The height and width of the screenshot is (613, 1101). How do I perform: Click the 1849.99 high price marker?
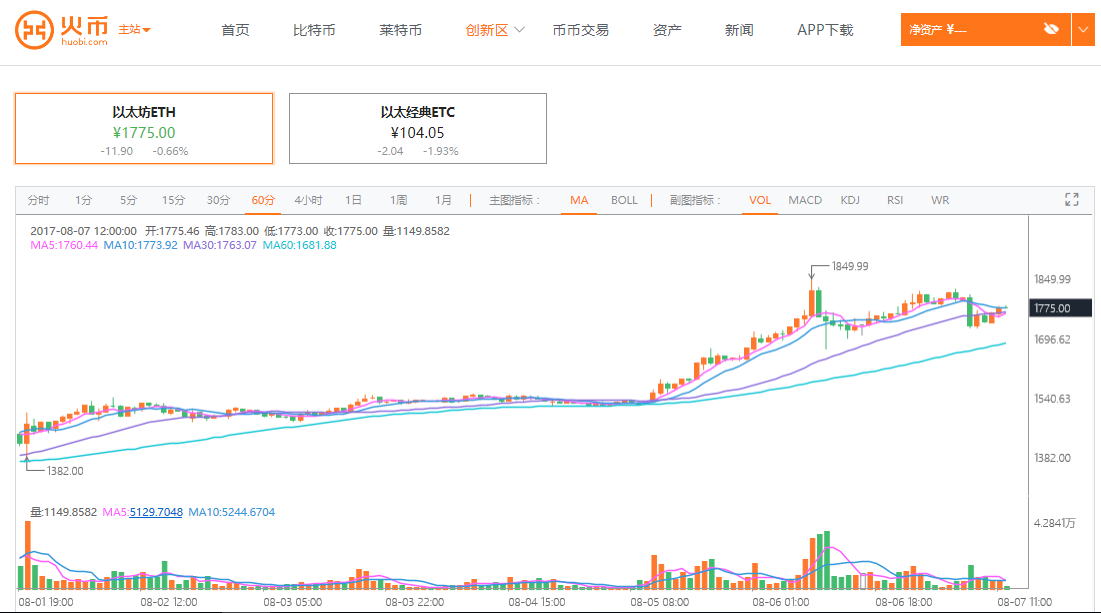850,267
